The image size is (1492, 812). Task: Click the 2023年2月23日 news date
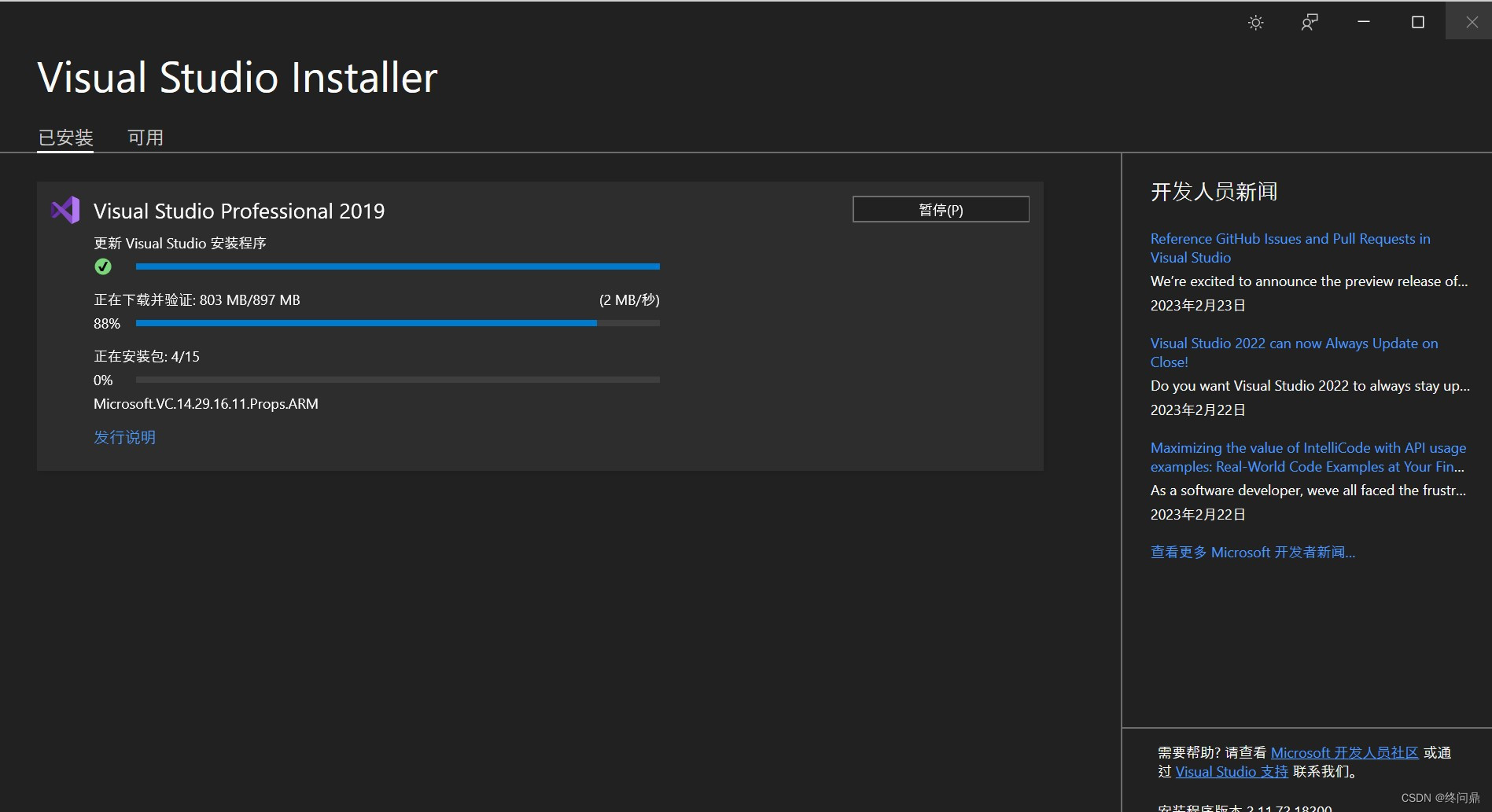(x=1198, y=305)
